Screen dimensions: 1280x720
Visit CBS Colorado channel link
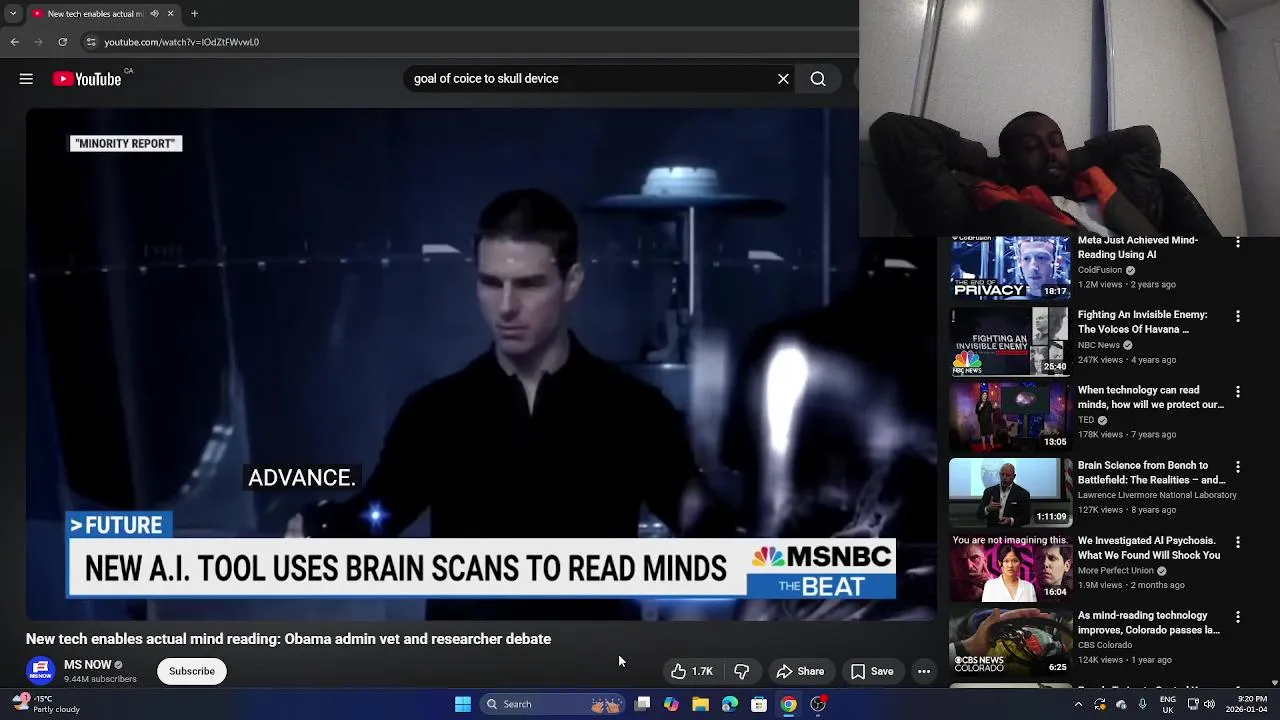1105,645
